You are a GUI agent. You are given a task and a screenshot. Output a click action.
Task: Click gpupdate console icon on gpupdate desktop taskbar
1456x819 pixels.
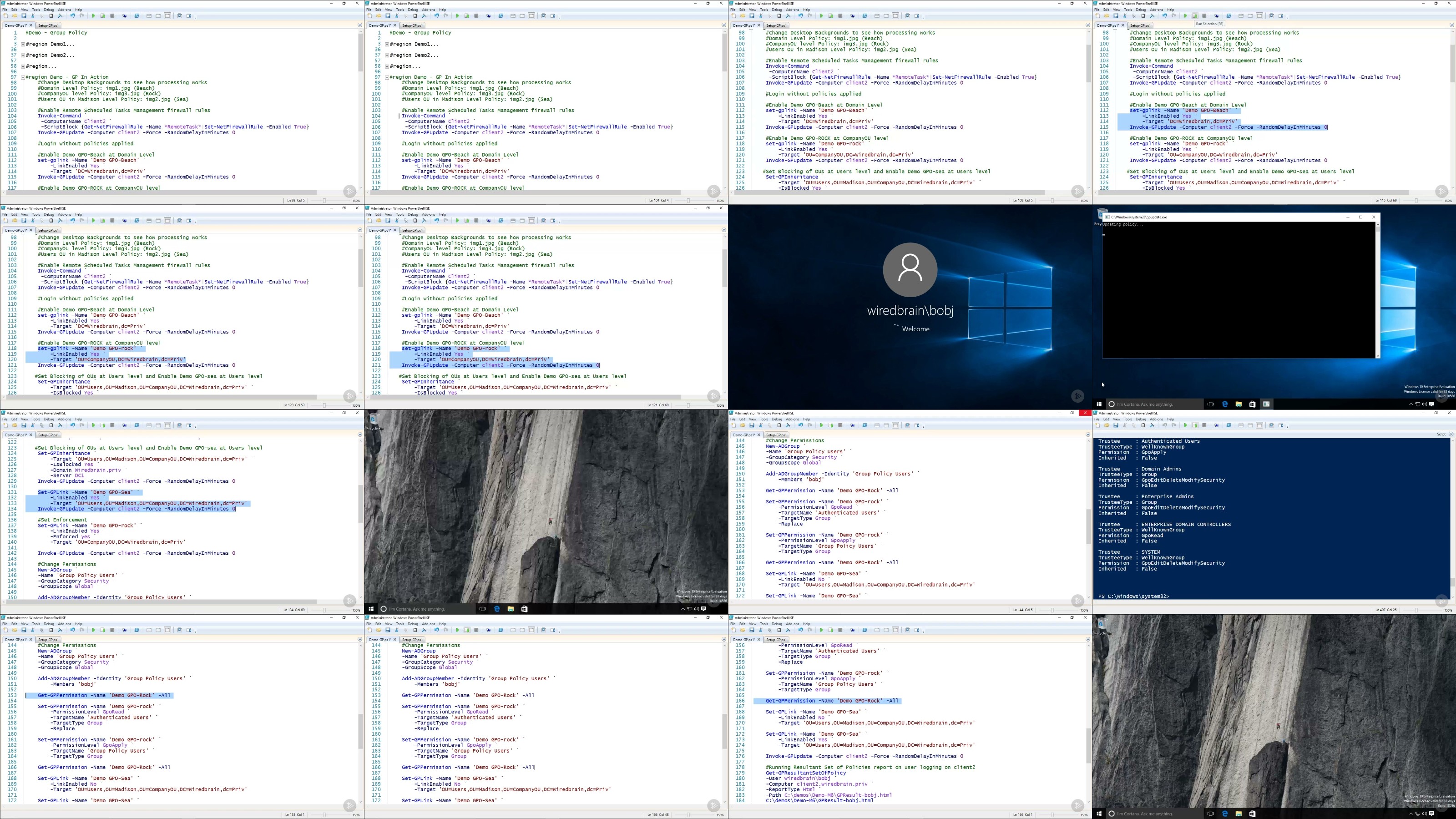pos(1266,404)
